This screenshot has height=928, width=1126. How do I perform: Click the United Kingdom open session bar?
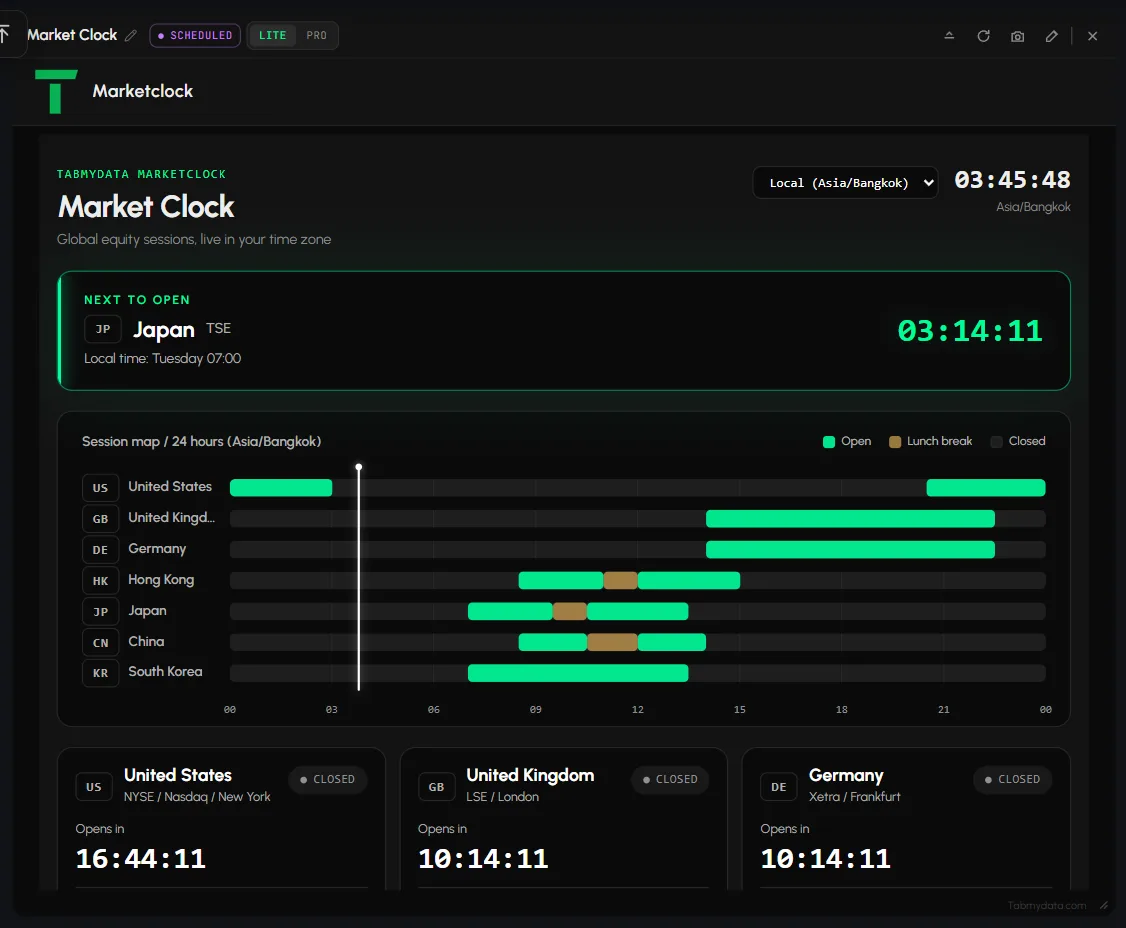850,519
